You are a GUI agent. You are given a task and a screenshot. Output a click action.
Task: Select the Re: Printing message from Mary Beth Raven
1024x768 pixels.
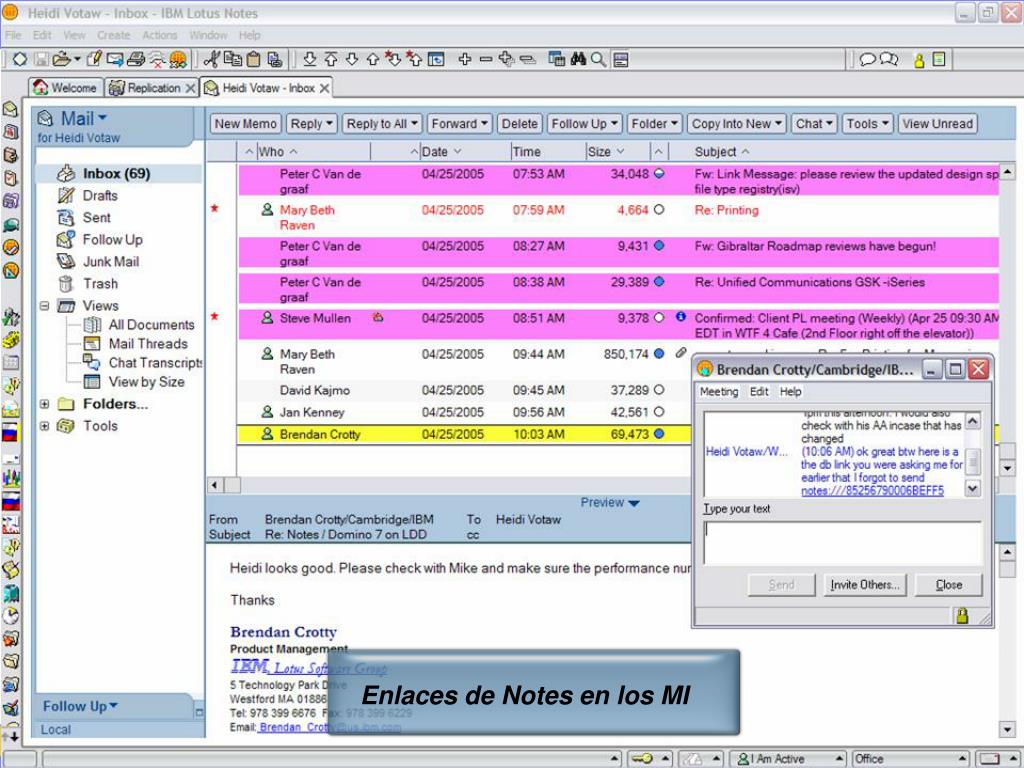pos(618,217)
